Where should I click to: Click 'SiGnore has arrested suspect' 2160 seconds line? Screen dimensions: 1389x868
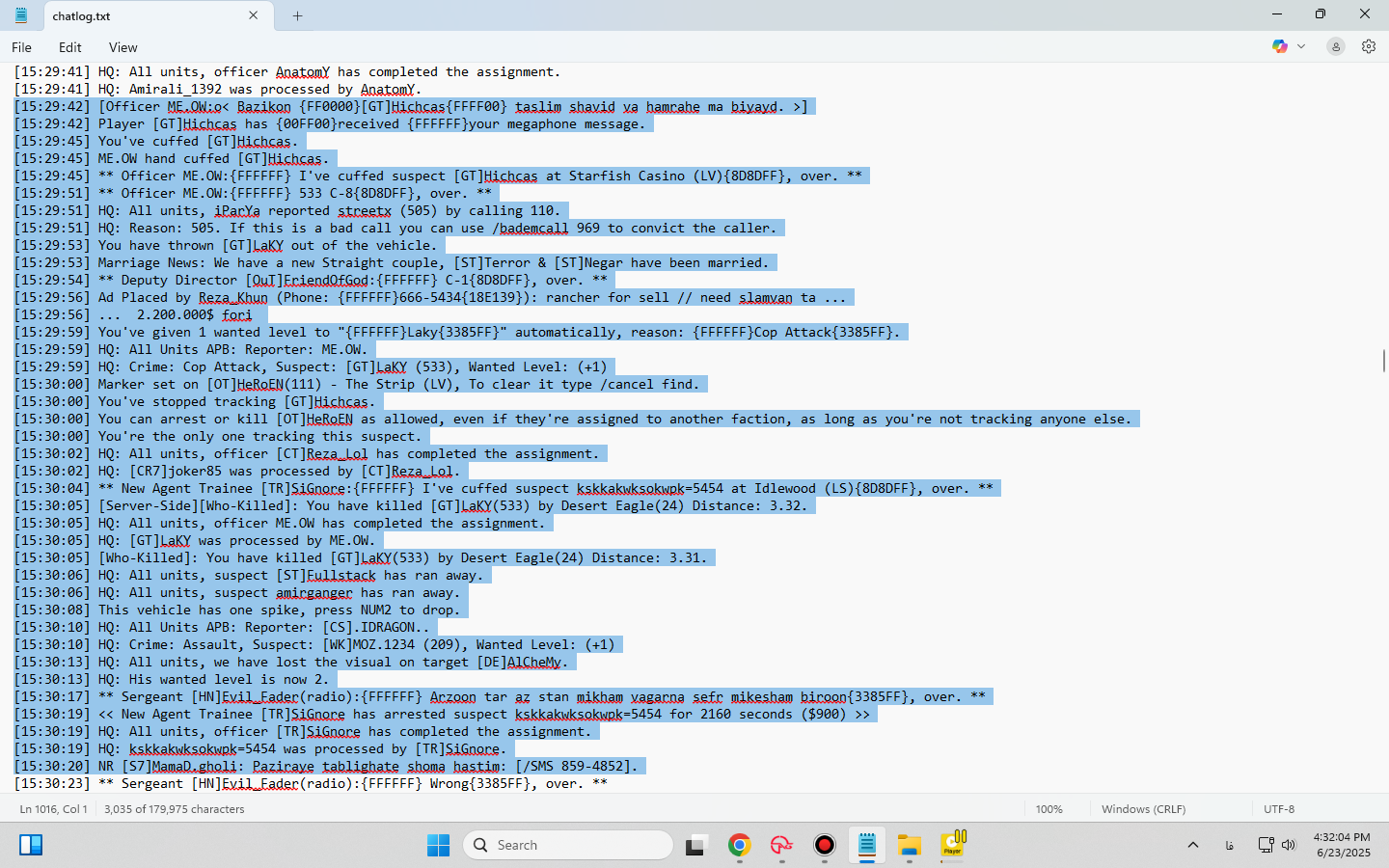point(442,714)
